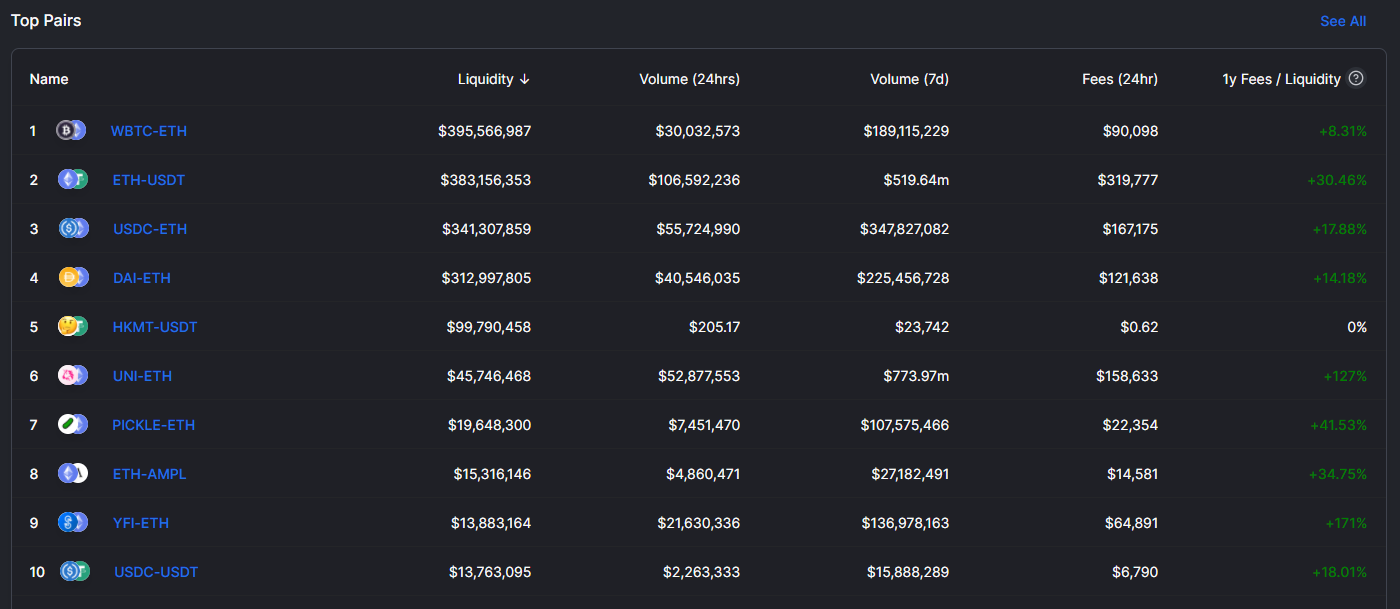Open the See All pairs link
This screenshot has height=609, width=1400.
click(x=1343, y=21)
